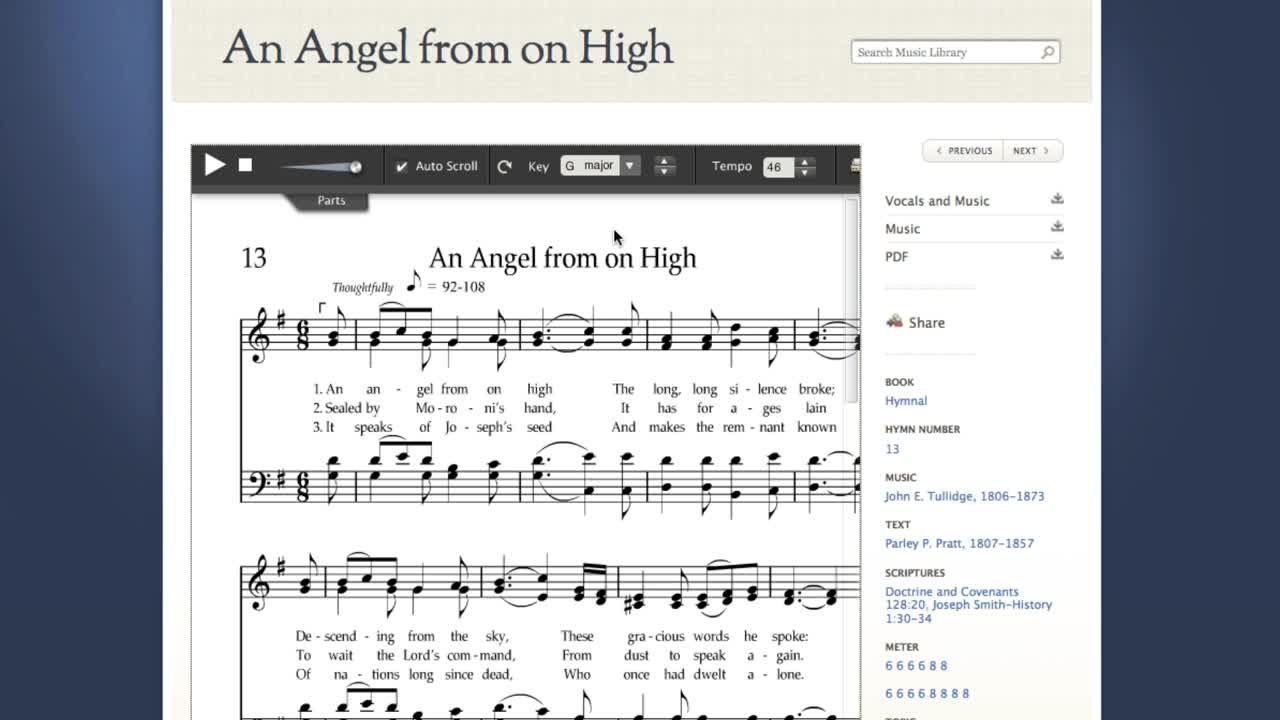Stop playback with the square Stop button

pyautogui.click(x=245, y=165)
